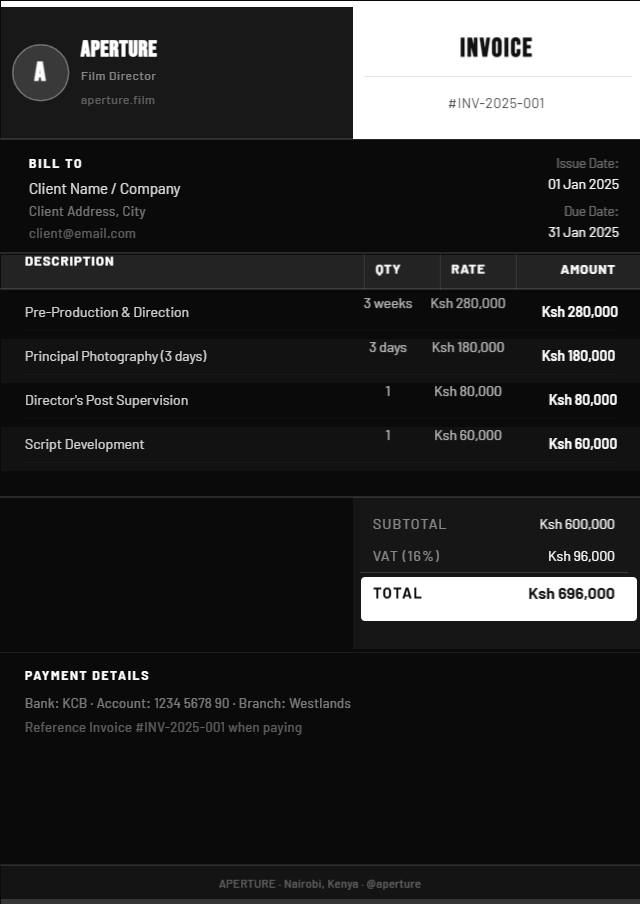Click the Principal Photography rate Ksh 180,000
The height and width of the screenshot is (904, 640).
click(468, 347)
